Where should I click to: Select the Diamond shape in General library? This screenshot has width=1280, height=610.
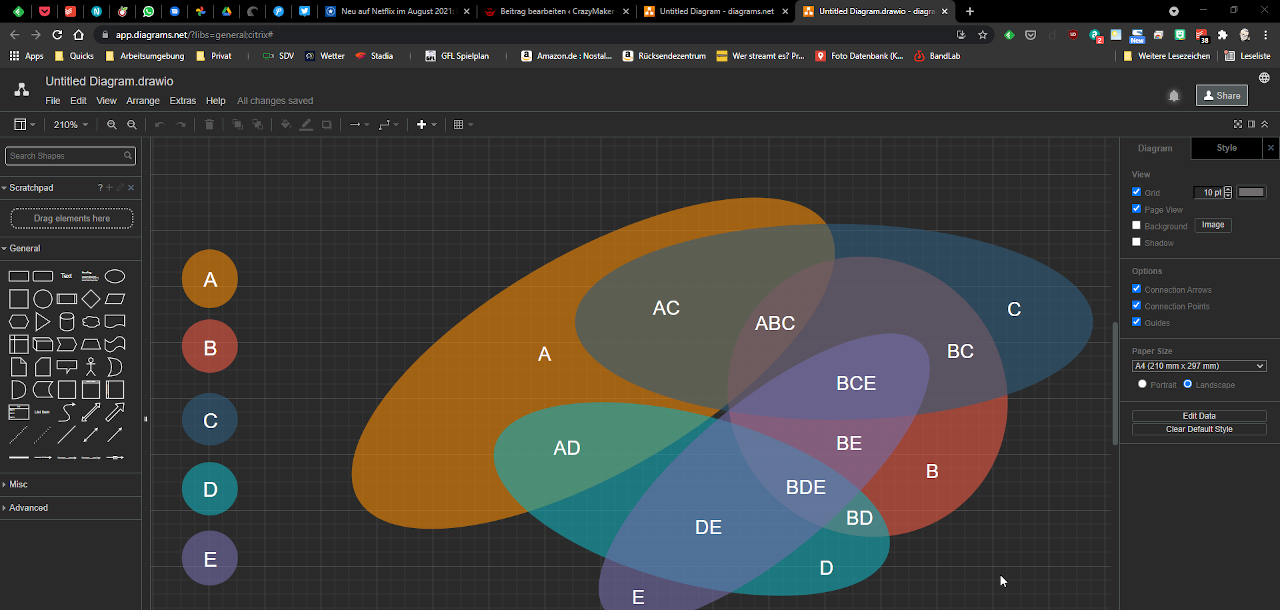click(x=91, y=299)
